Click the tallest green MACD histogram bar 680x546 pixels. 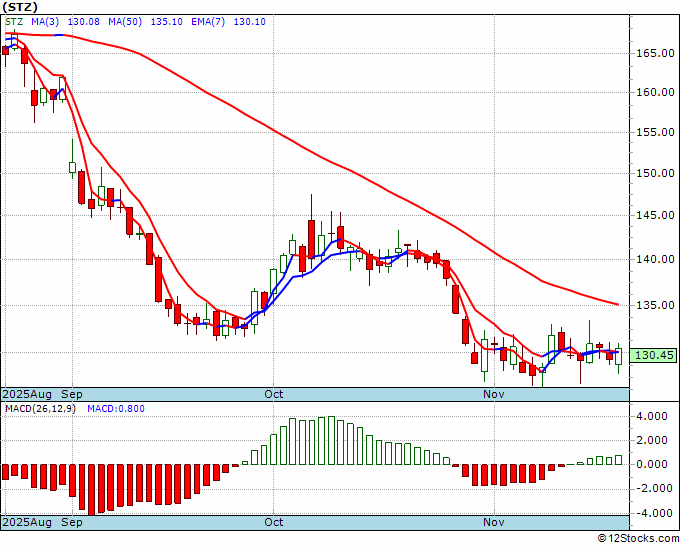tap(331, 440)
